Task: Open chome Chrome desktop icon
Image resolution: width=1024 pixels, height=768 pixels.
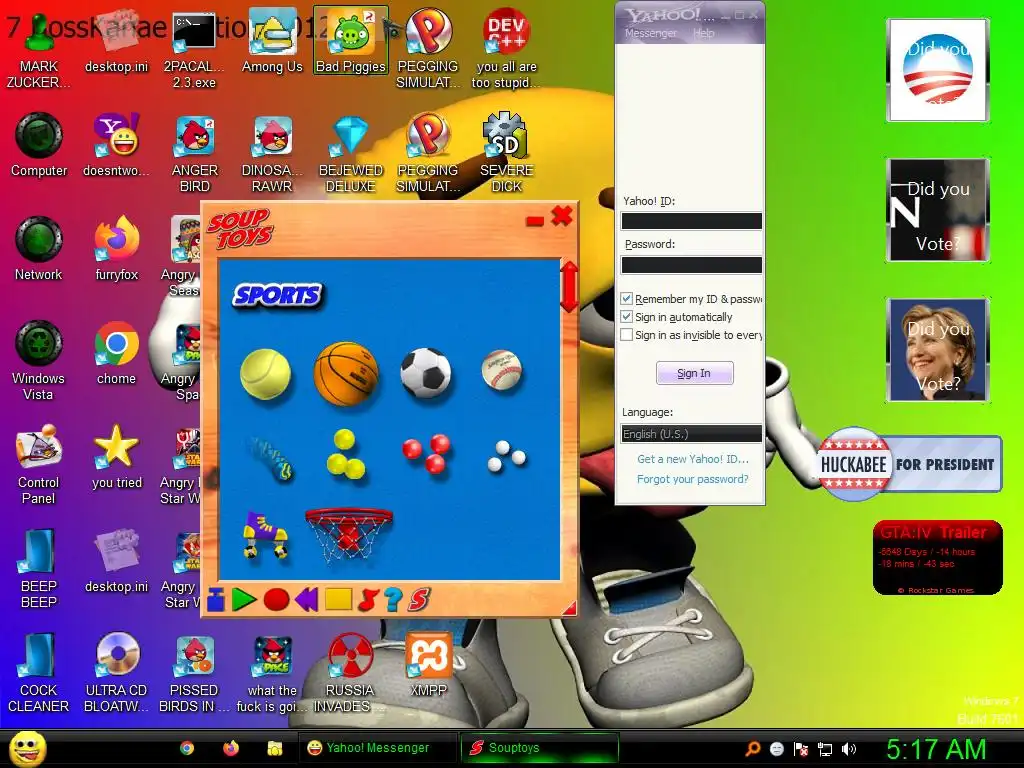Action: click(117, 353)
